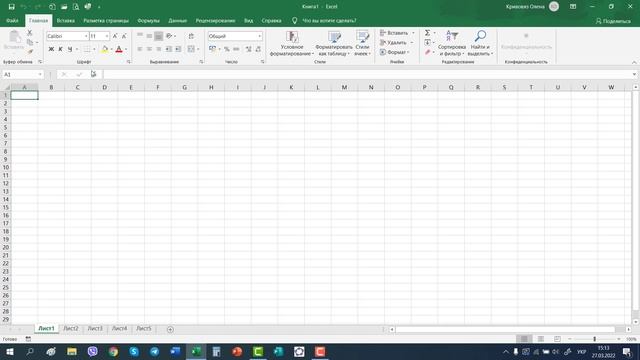
Task: Click the Format Painter brush icon
Action: 30,52
